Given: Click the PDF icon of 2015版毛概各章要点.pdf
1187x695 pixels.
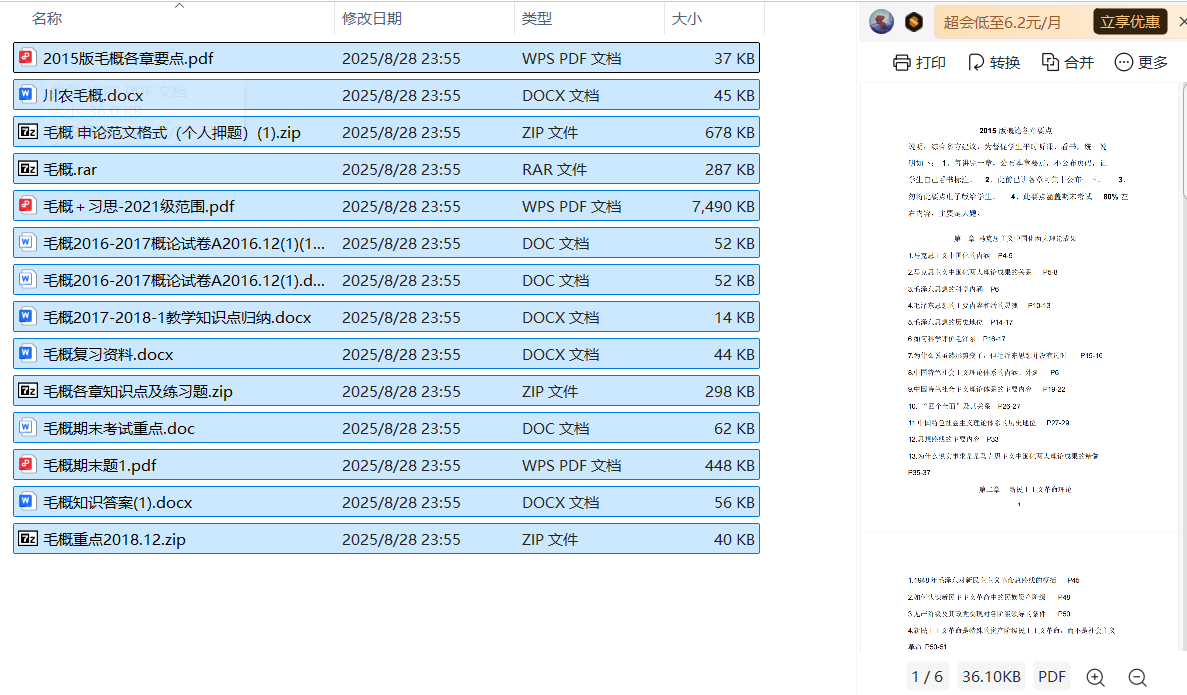Looking at the screenshot, I should pos(28,58).
